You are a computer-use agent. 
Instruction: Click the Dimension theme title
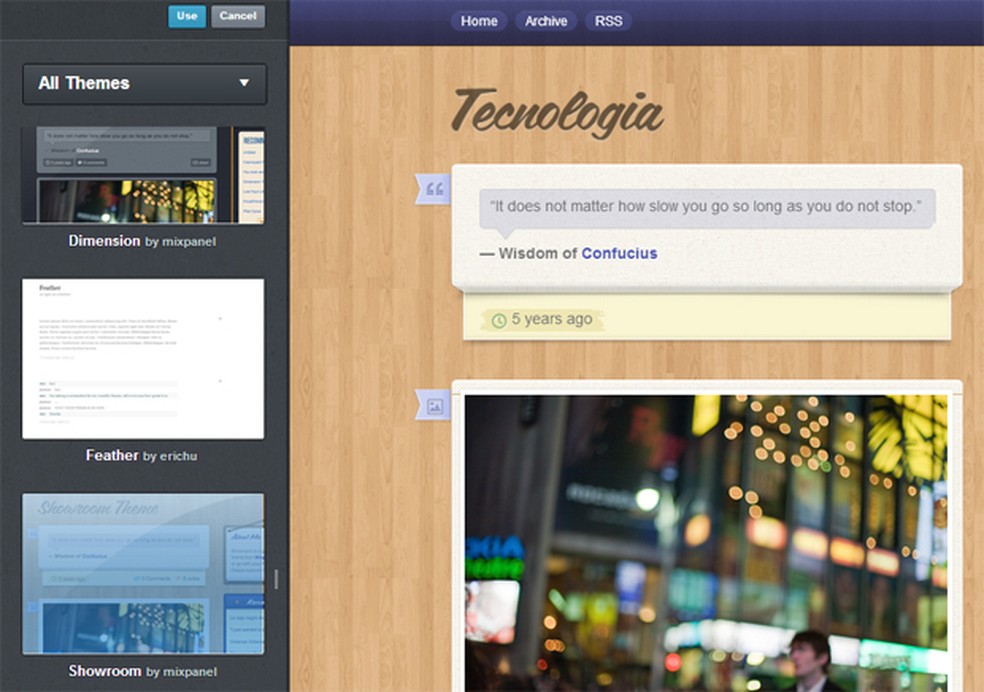click(x=104, y=241)
